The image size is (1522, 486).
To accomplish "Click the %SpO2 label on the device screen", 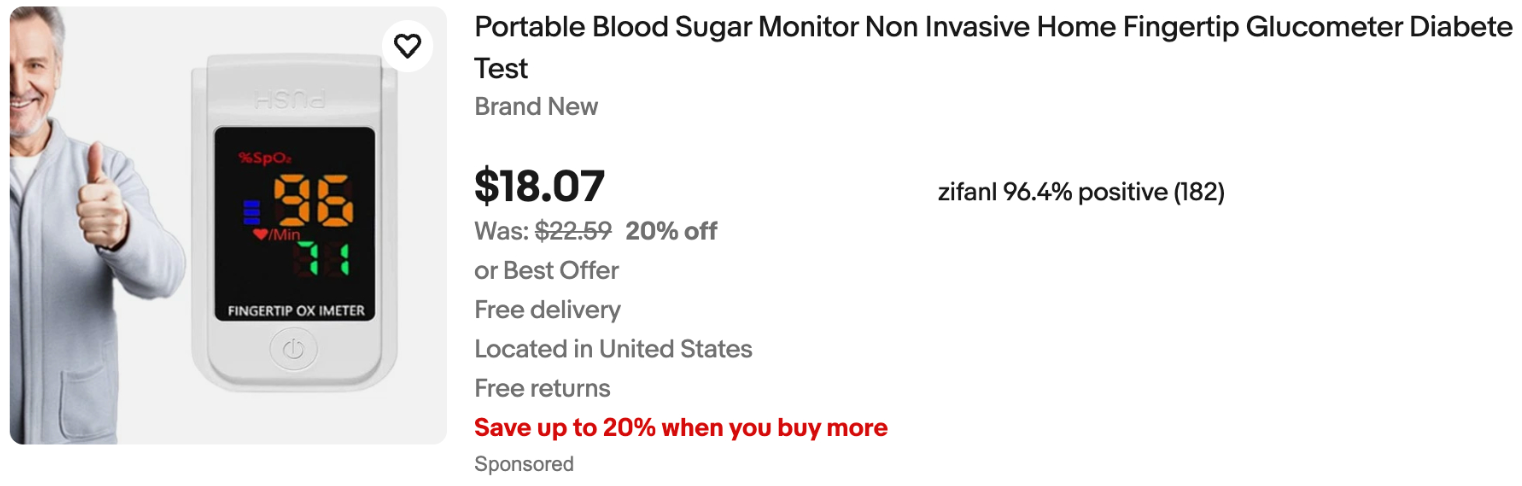I will (264, 158).
